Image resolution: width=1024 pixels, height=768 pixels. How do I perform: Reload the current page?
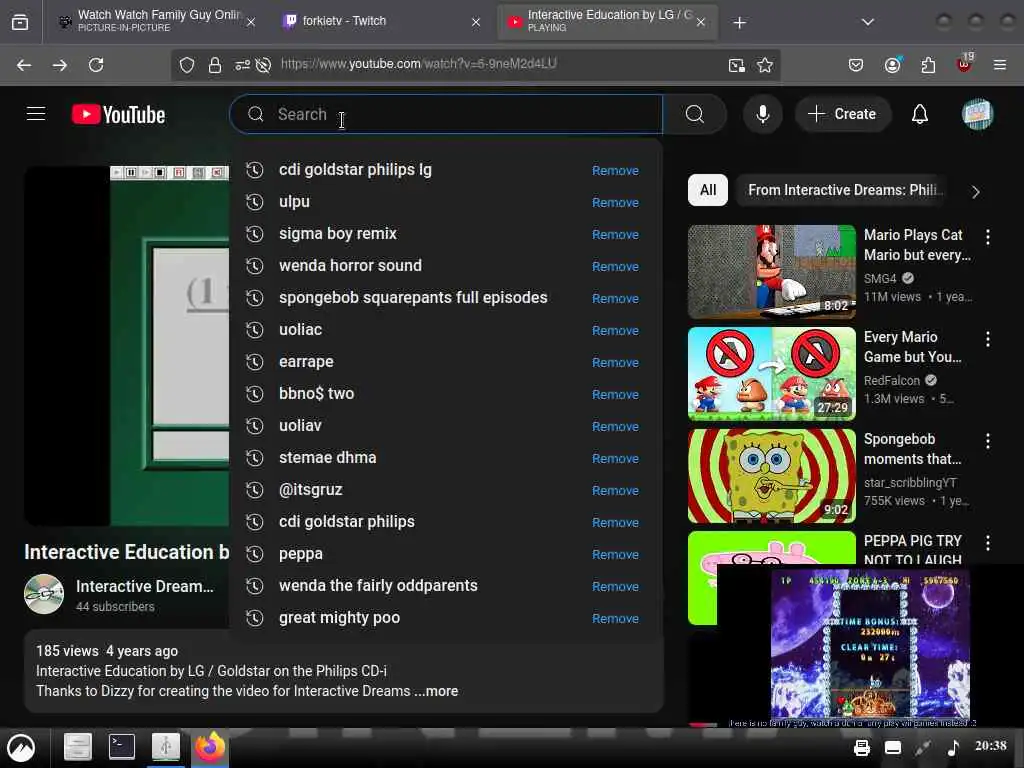pyautogui.click(x=96, y=65)
